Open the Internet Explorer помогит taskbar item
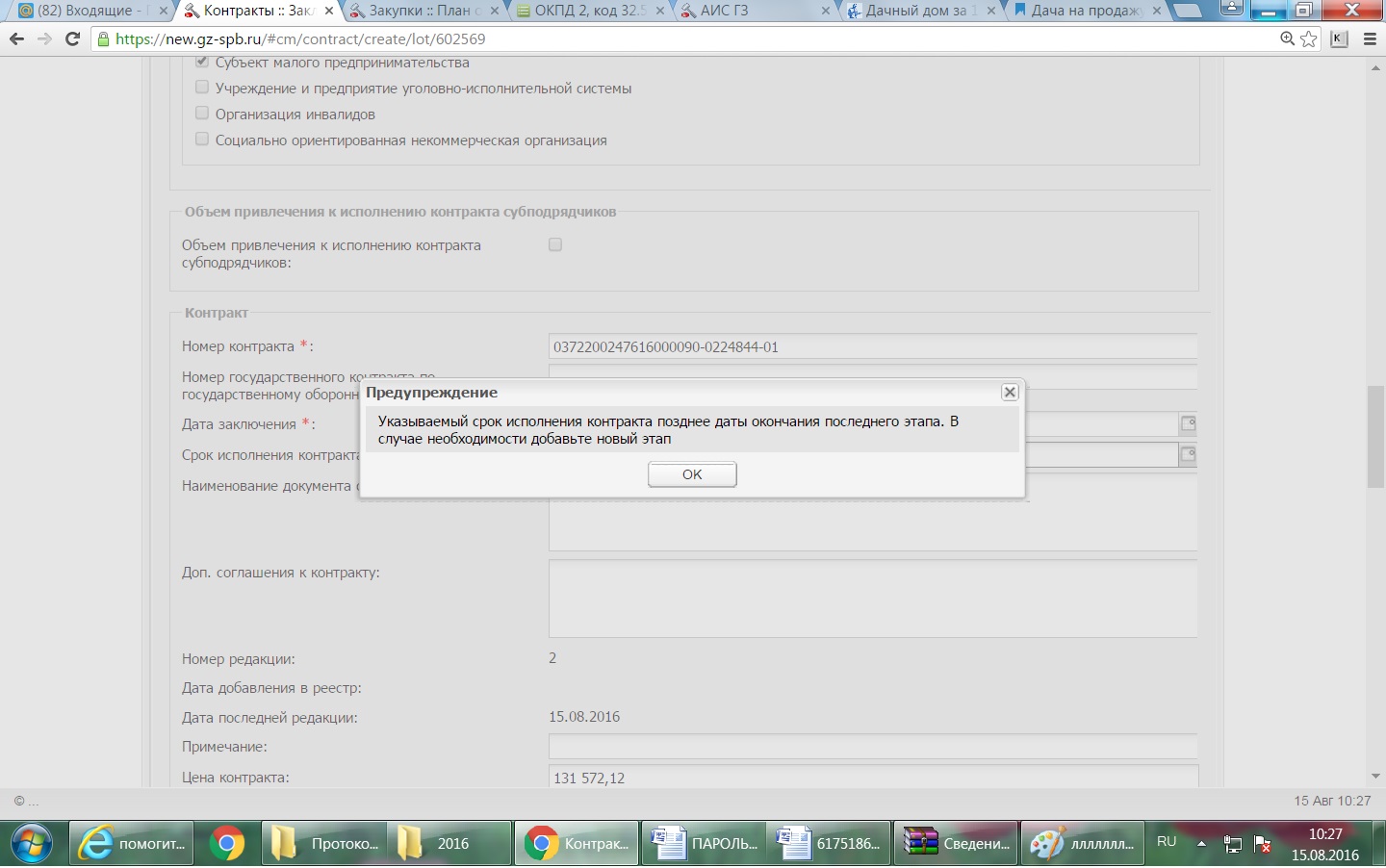This screenshot has width=1386, height=868. pyautogui.click(x=131, y=844)
